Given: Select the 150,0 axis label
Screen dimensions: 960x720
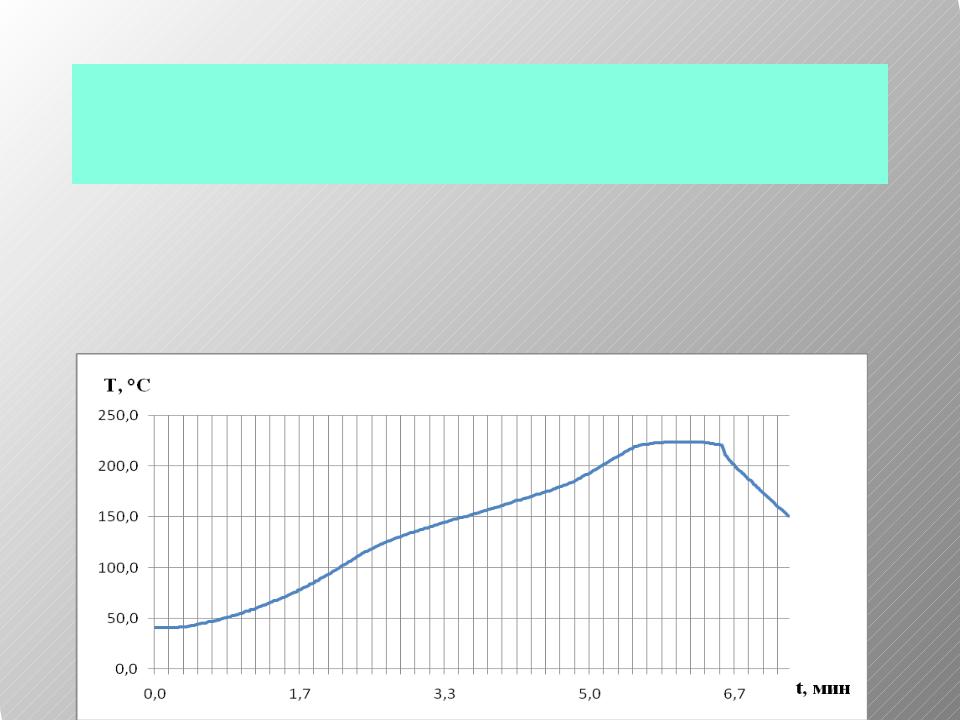Looking at the screenshot, I should click(x=118, y=517).
